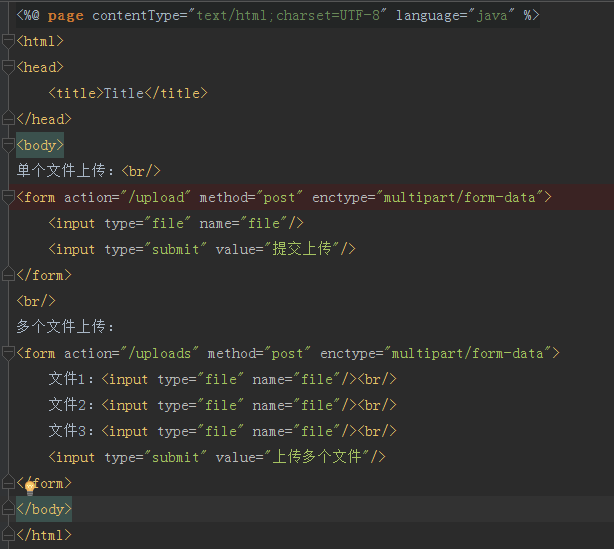Click the yellow intention lightbulb icon
Viewport: 614px width, 549px height.
[x=30, y=486]
